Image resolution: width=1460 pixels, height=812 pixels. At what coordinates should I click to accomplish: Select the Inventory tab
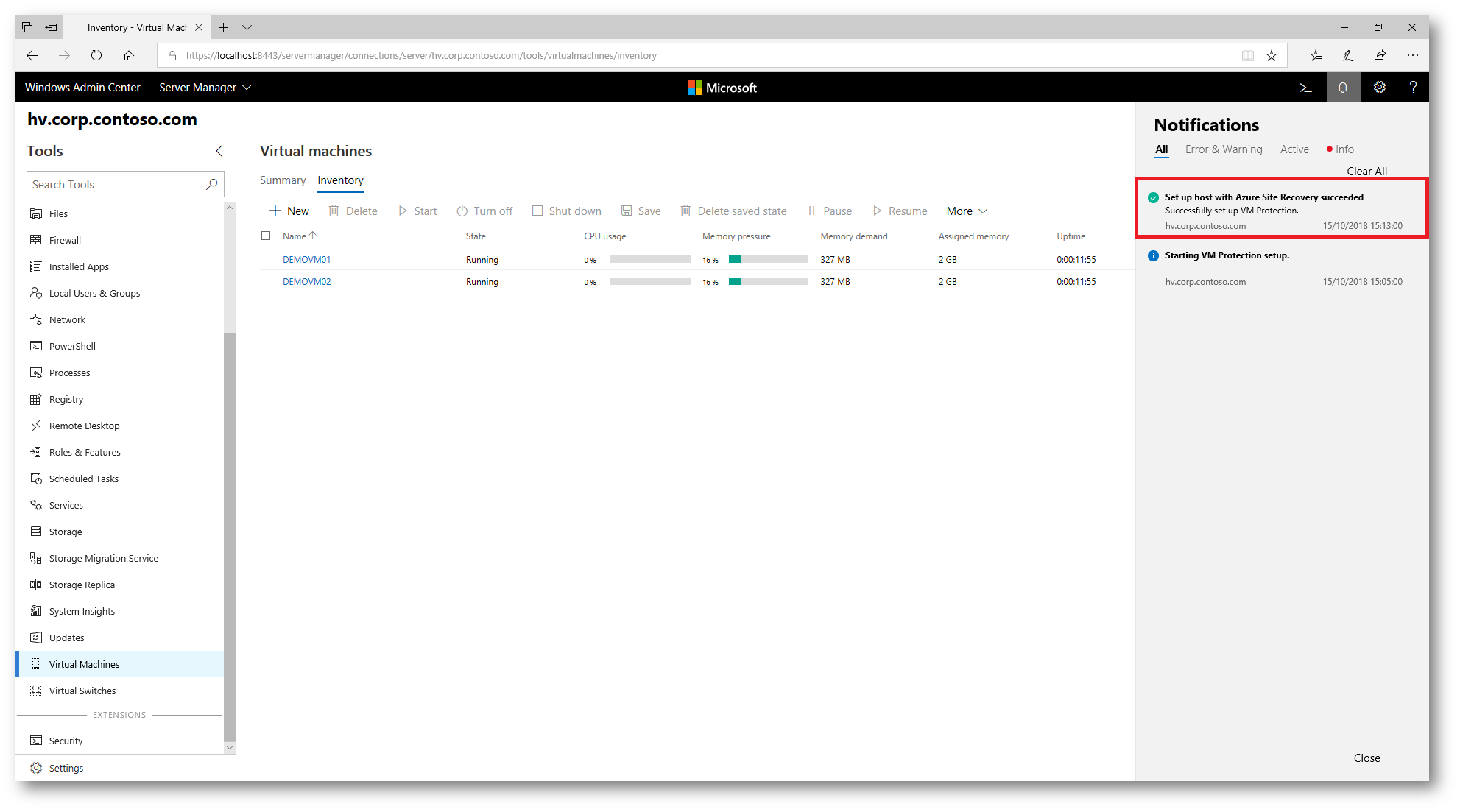[340, 180]
